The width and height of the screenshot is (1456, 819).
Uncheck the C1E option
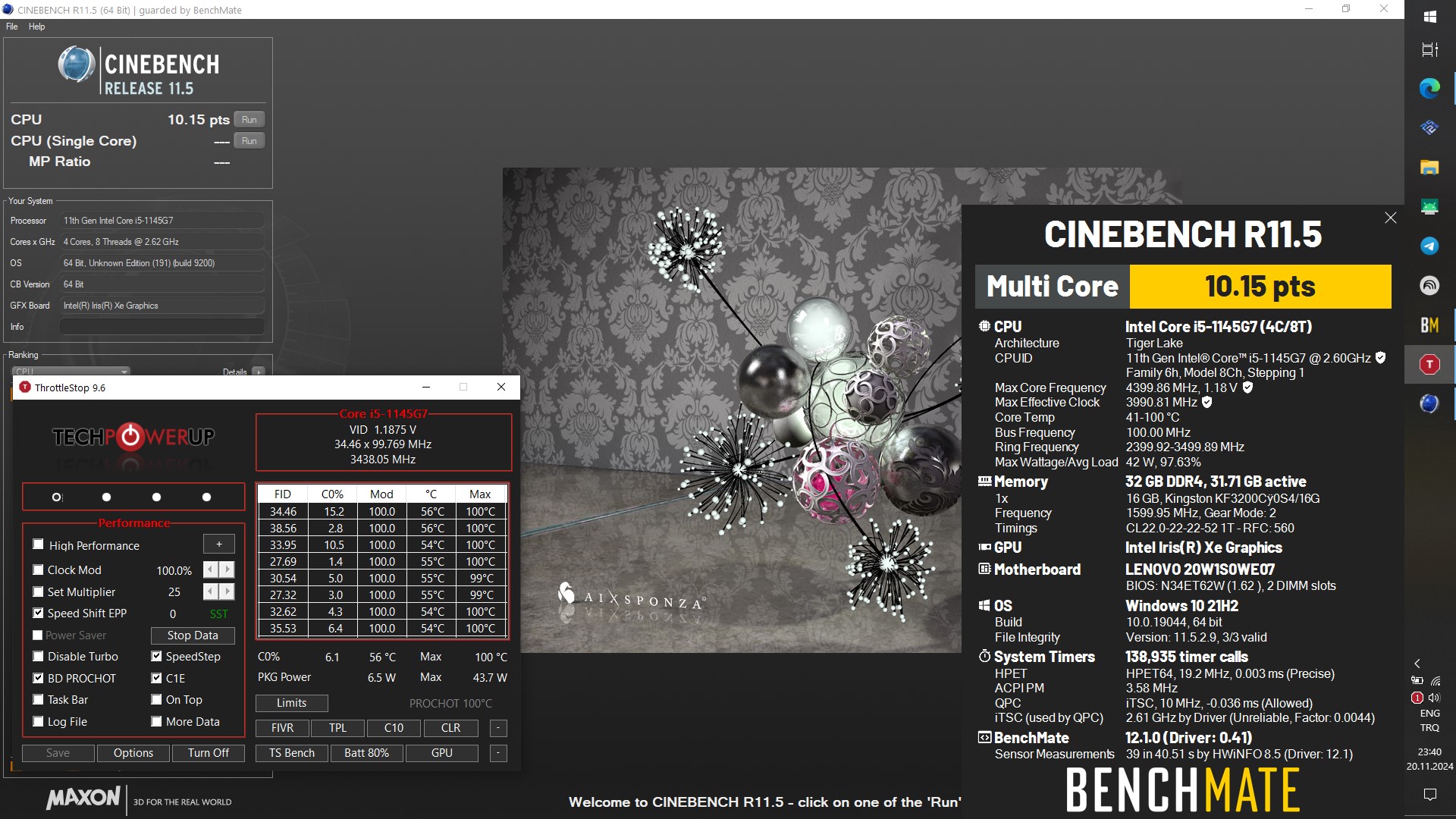pos(156,678)
